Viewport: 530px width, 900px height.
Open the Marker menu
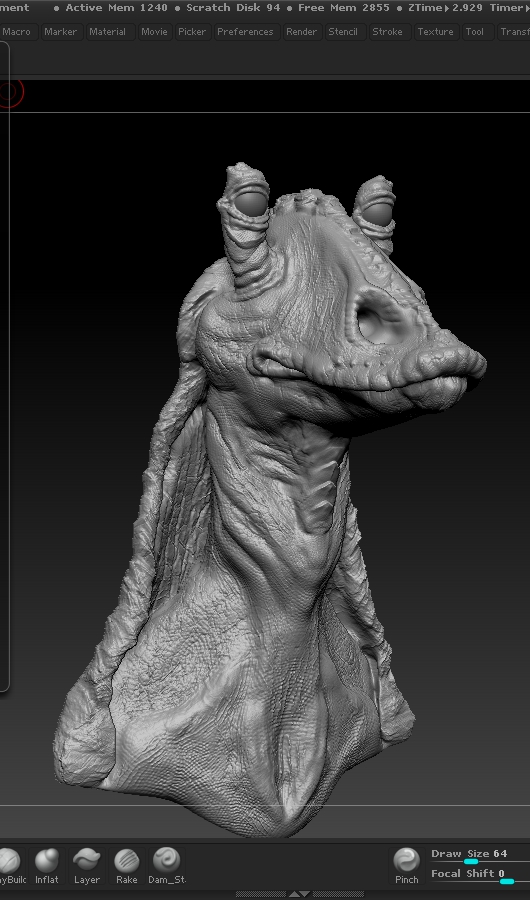61,32
